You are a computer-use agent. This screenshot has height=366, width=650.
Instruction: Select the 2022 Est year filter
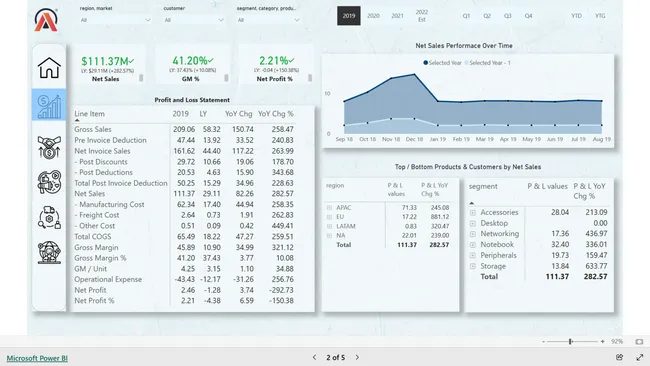422,16
